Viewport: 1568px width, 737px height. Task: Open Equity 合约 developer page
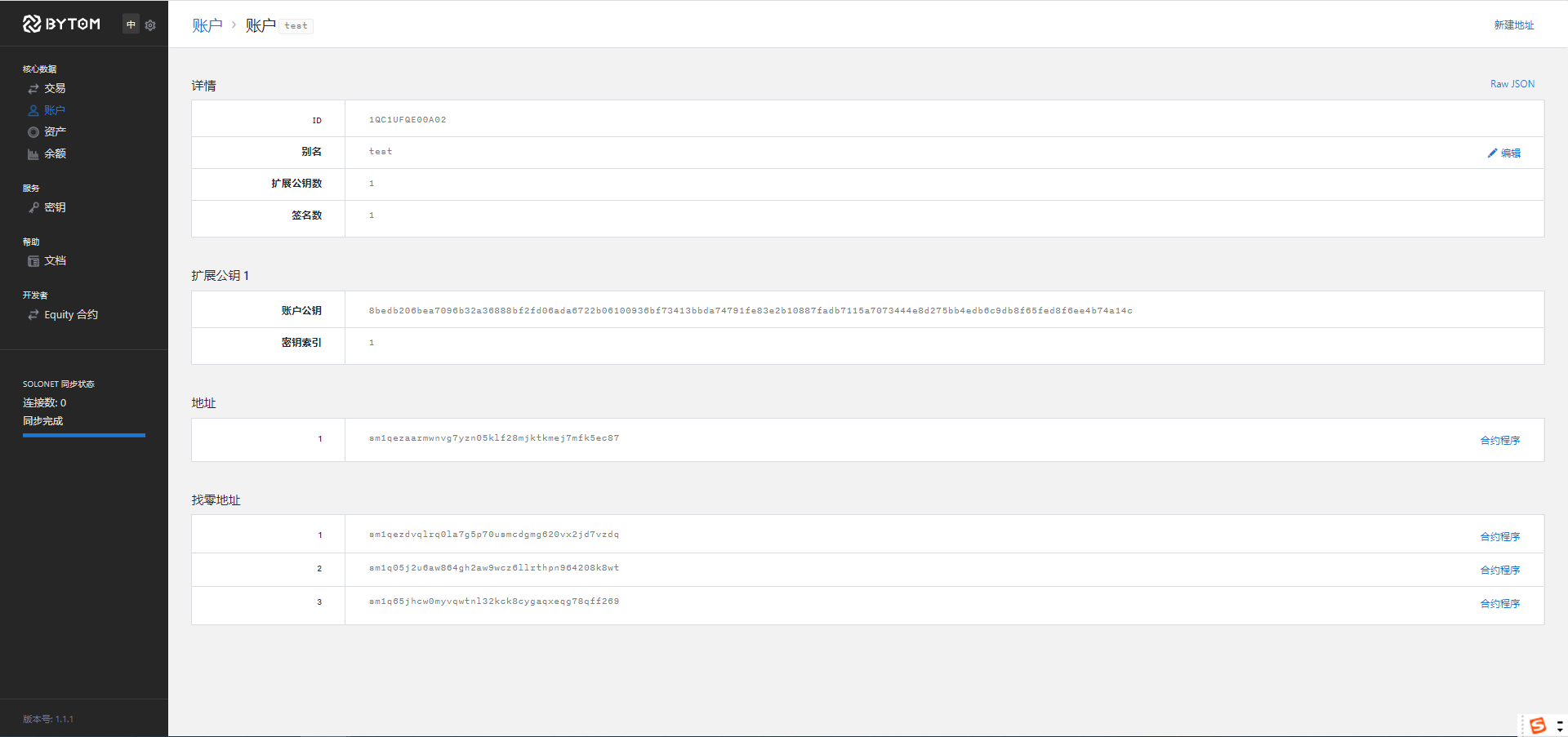(x=71, y=314)
